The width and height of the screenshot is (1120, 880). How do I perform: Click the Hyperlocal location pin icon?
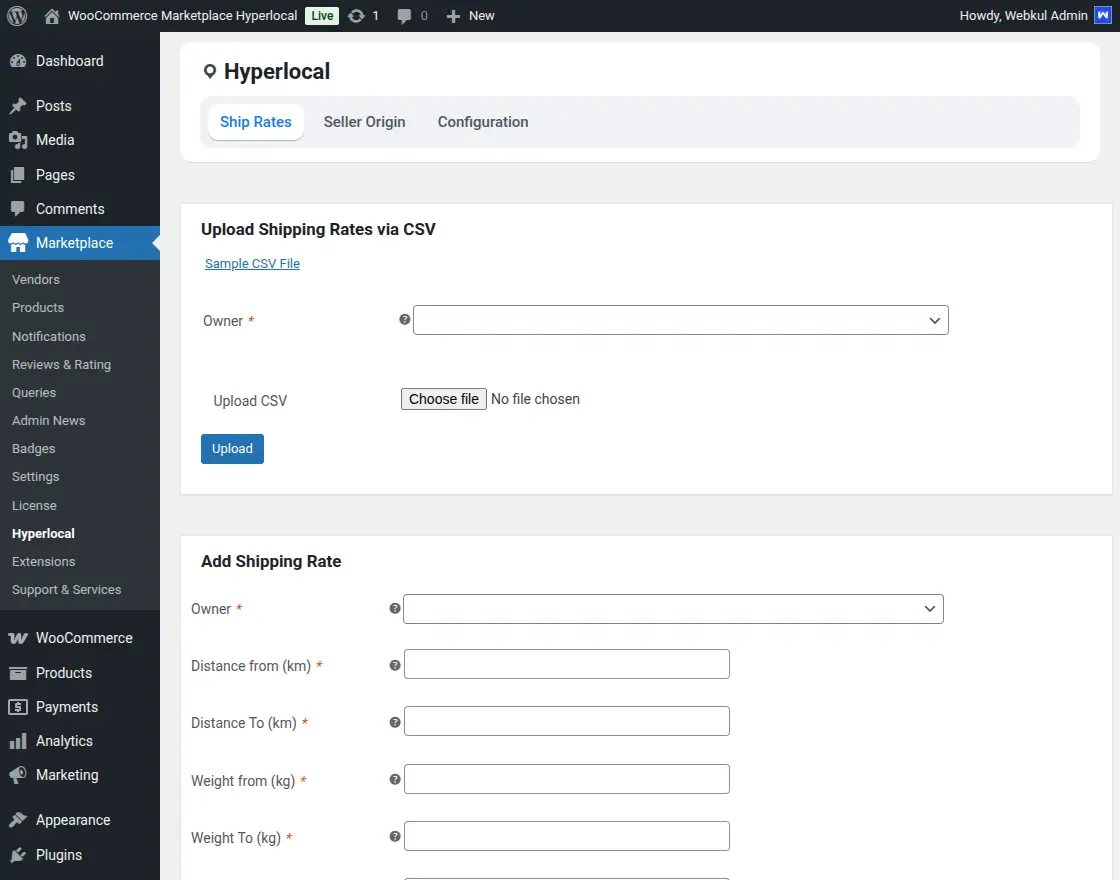209,71
